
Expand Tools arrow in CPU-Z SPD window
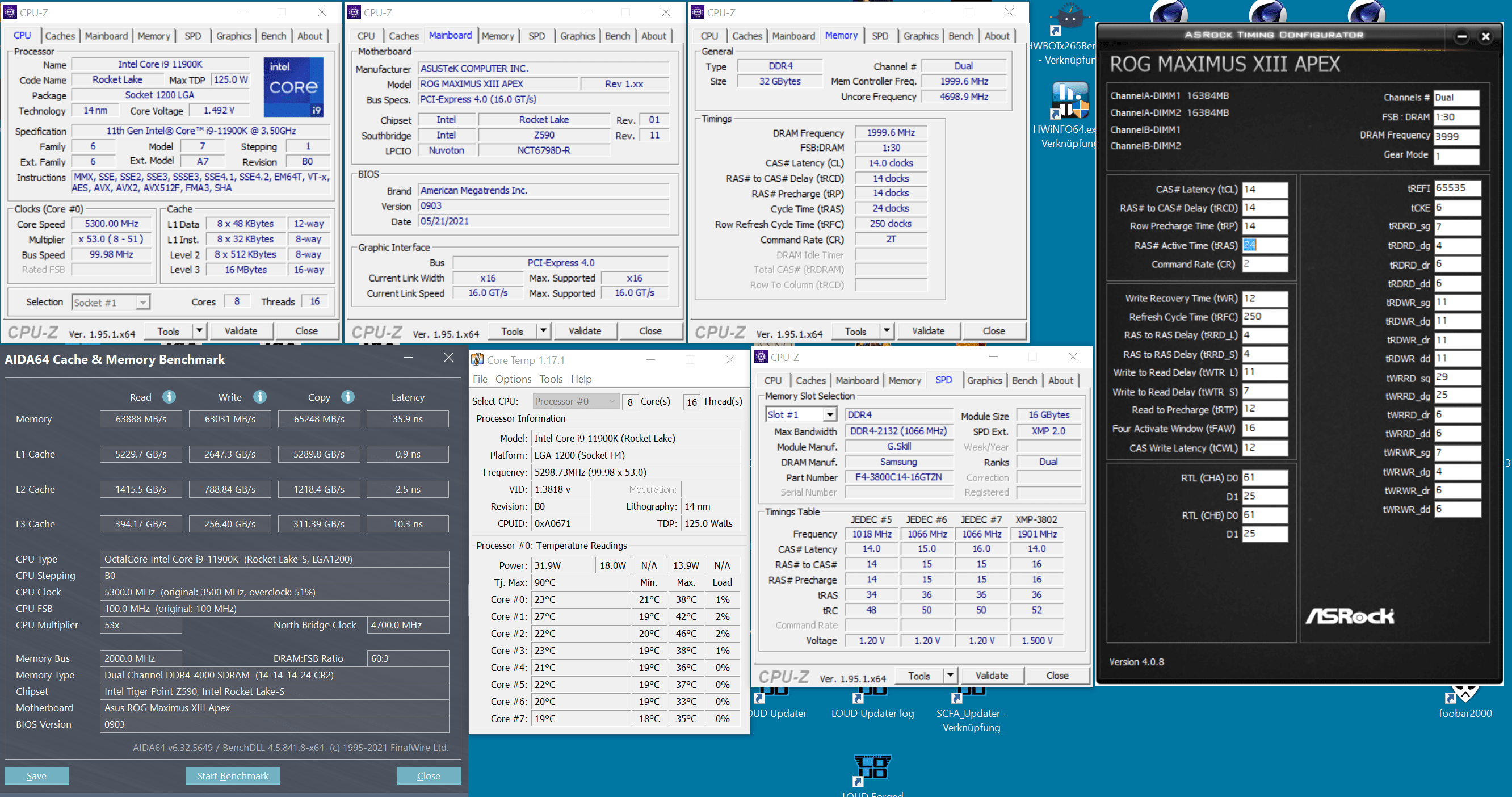[950, 676]
